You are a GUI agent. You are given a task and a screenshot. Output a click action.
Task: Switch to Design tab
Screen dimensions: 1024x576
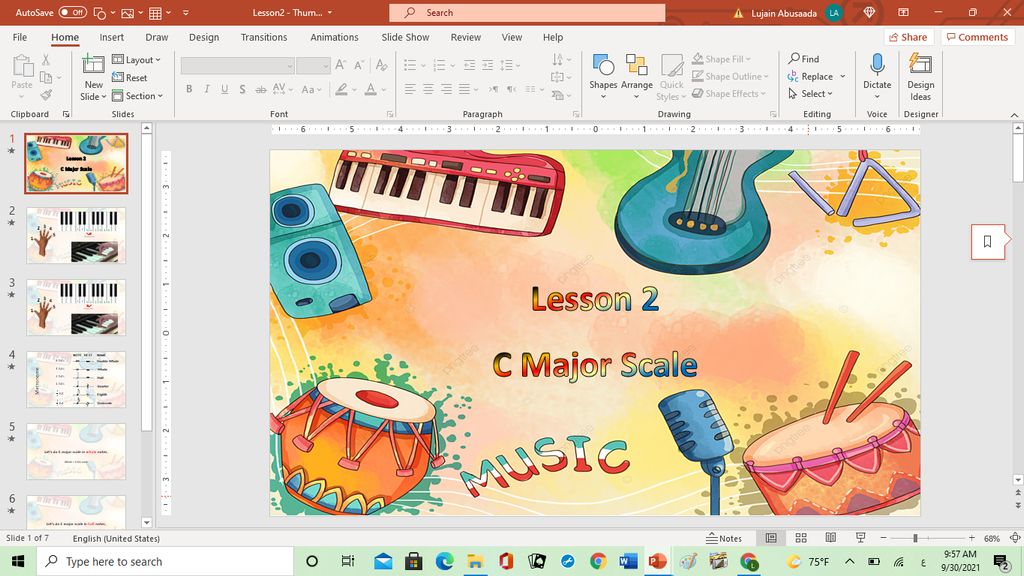204,37
